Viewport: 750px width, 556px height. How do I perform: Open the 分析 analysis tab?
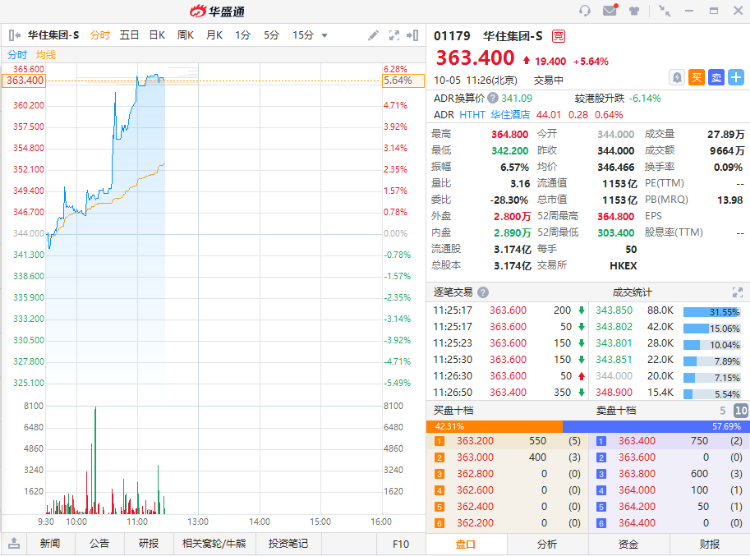(547, 544)
